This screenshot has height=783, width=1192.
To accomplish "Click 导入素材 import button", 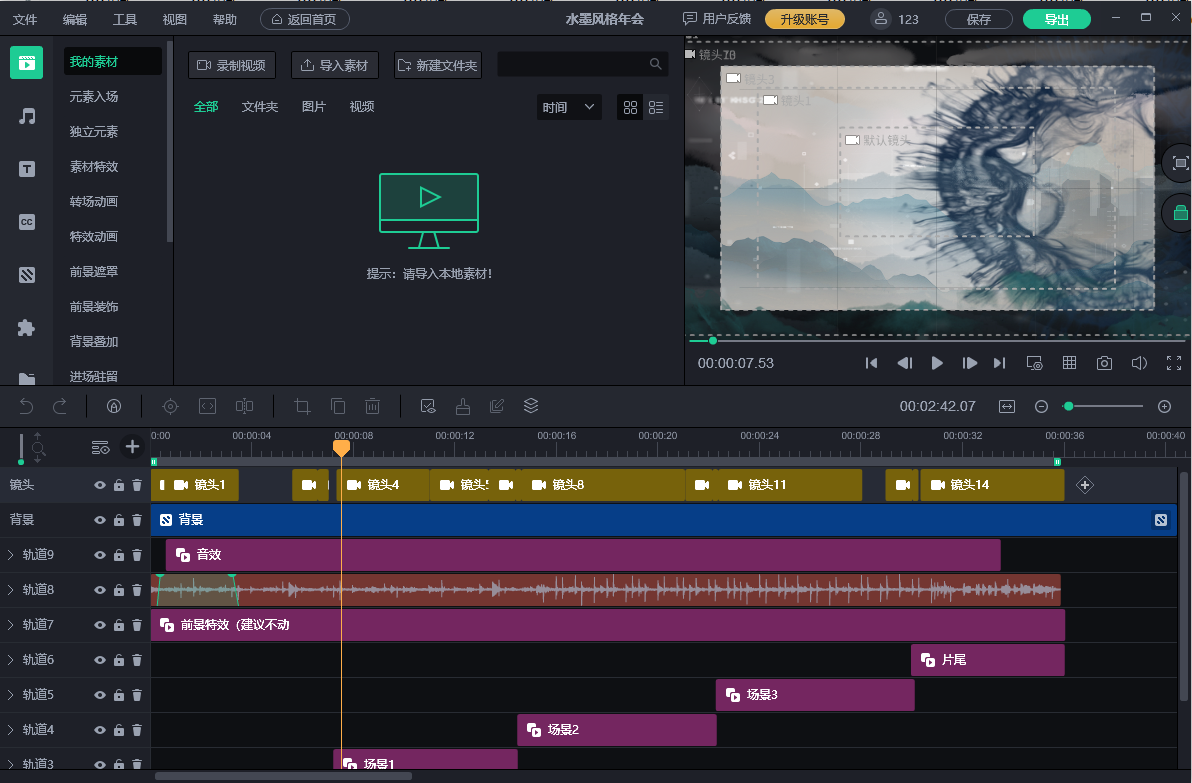I will [334, 65].
